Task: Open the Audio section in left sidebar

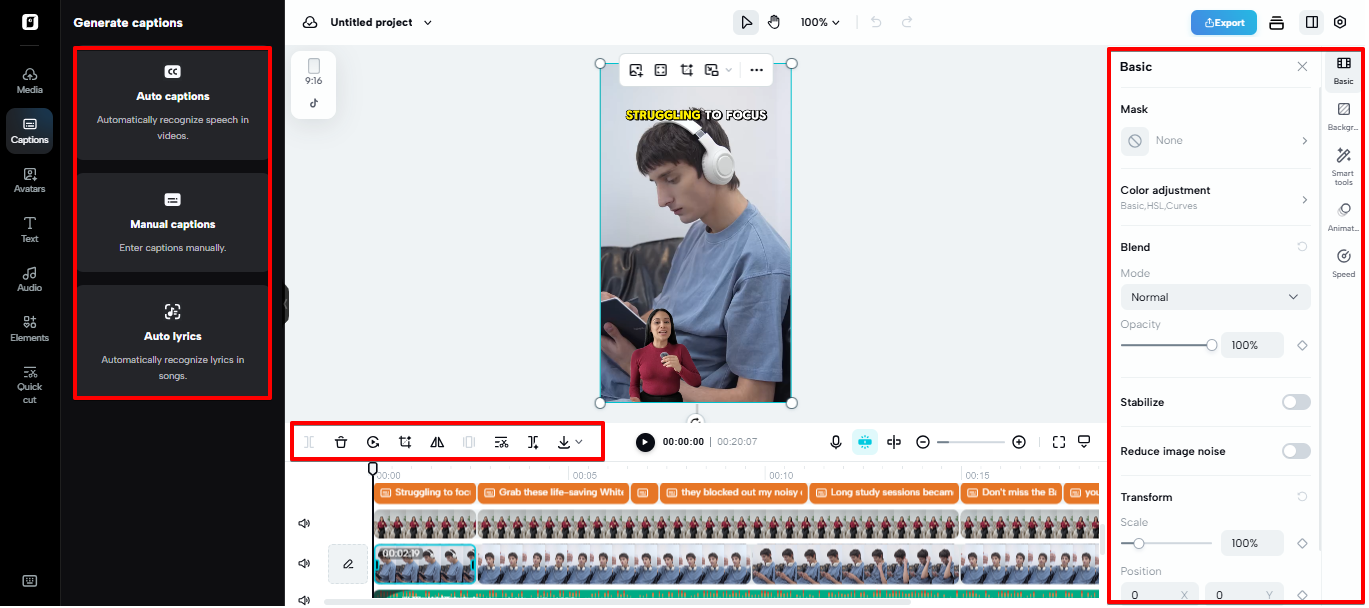Action: point(29,278)
